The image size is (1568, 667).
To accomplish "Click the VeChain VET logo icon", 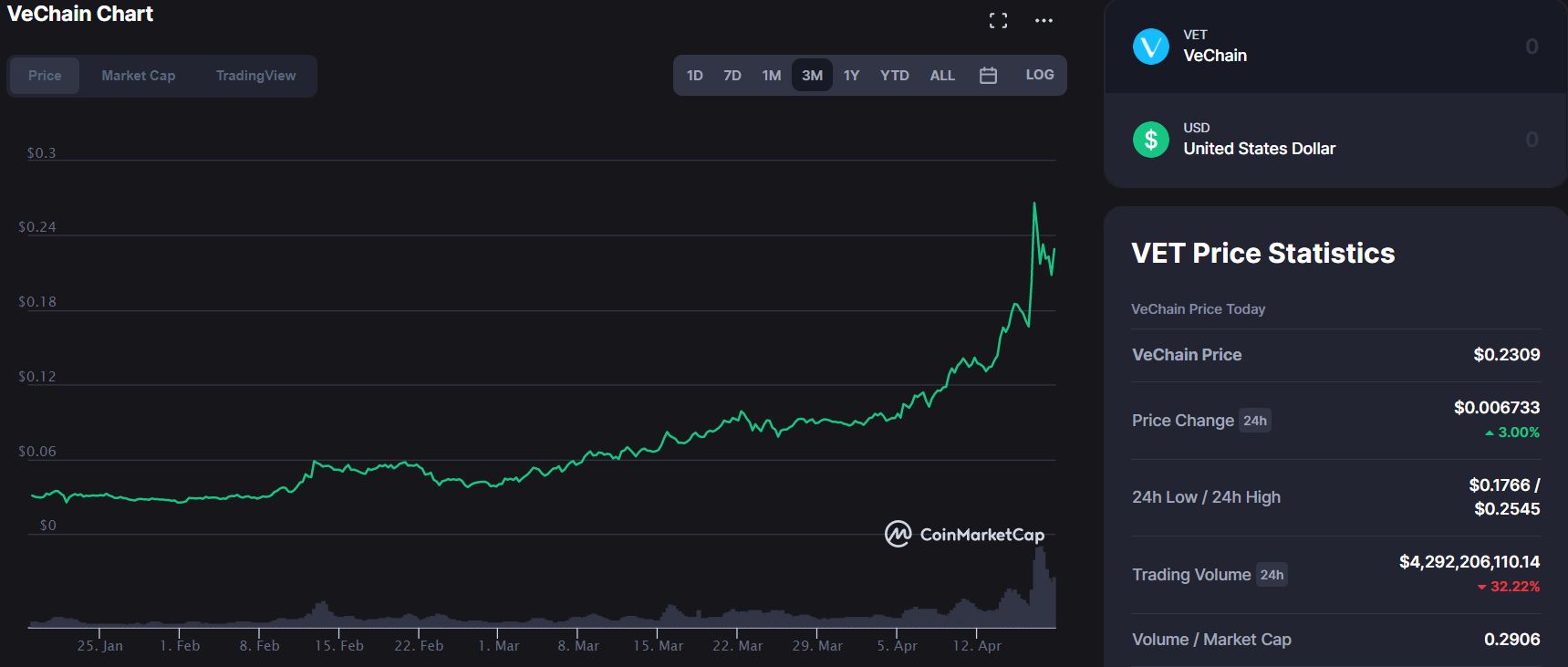I will (x=1151, y=47).
